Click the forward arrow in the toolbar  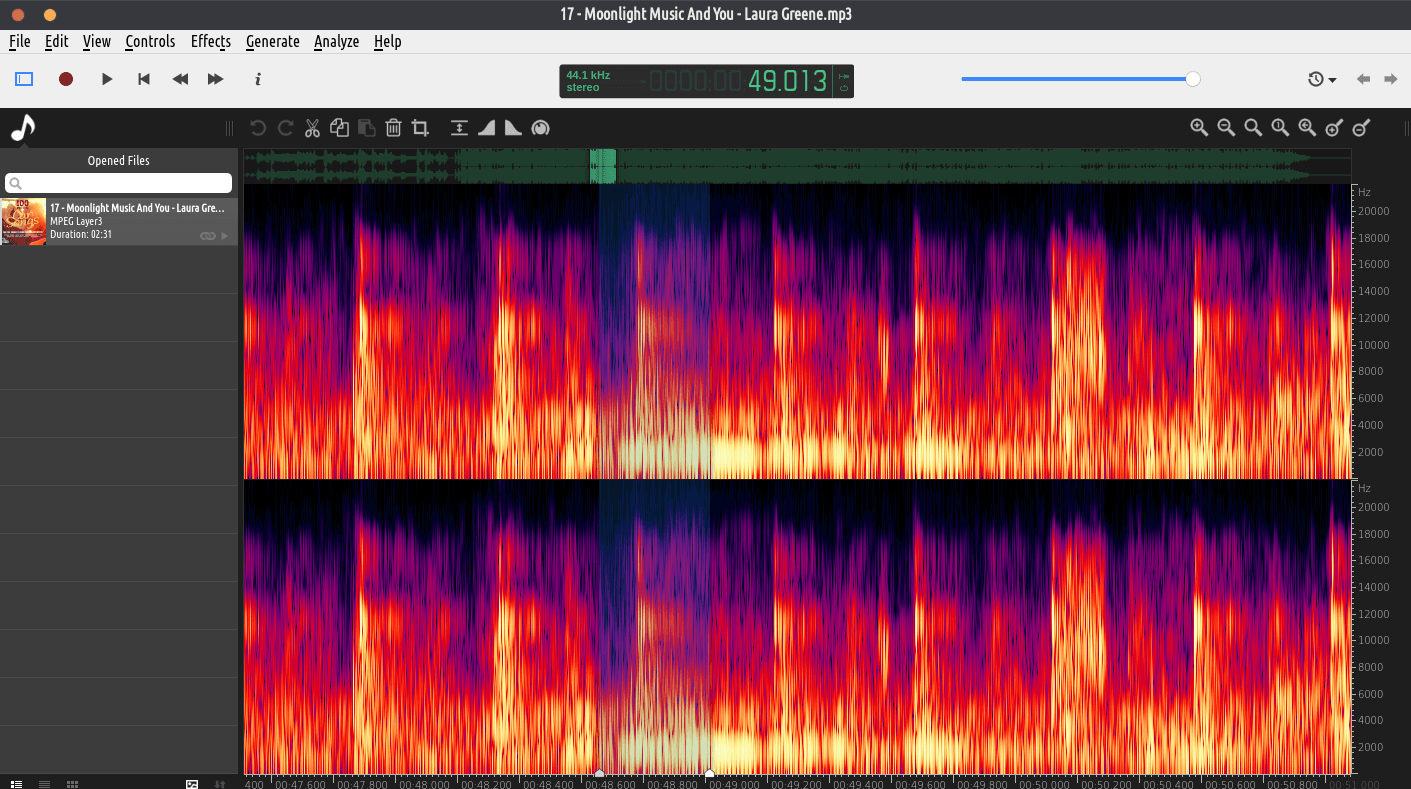(1390, 79)
